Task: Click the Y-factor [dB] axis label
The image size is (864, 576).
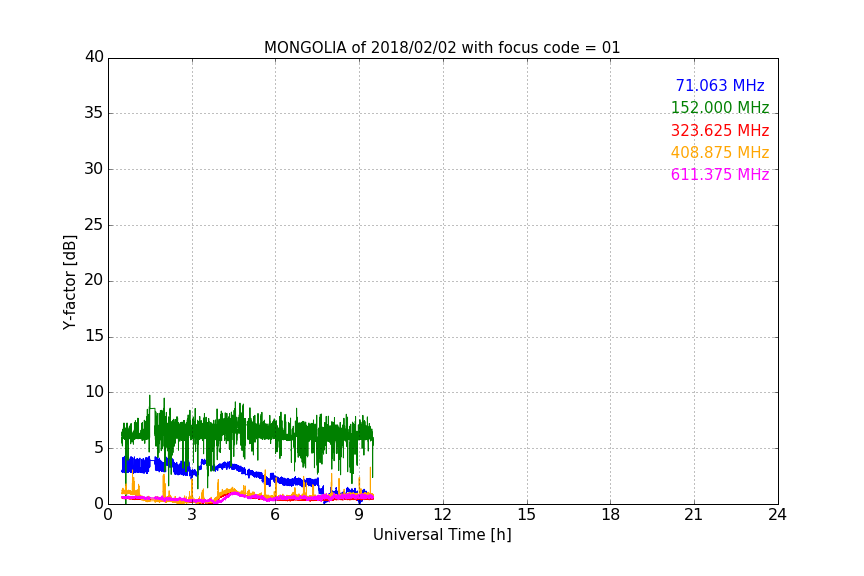Action: (69, 282)
